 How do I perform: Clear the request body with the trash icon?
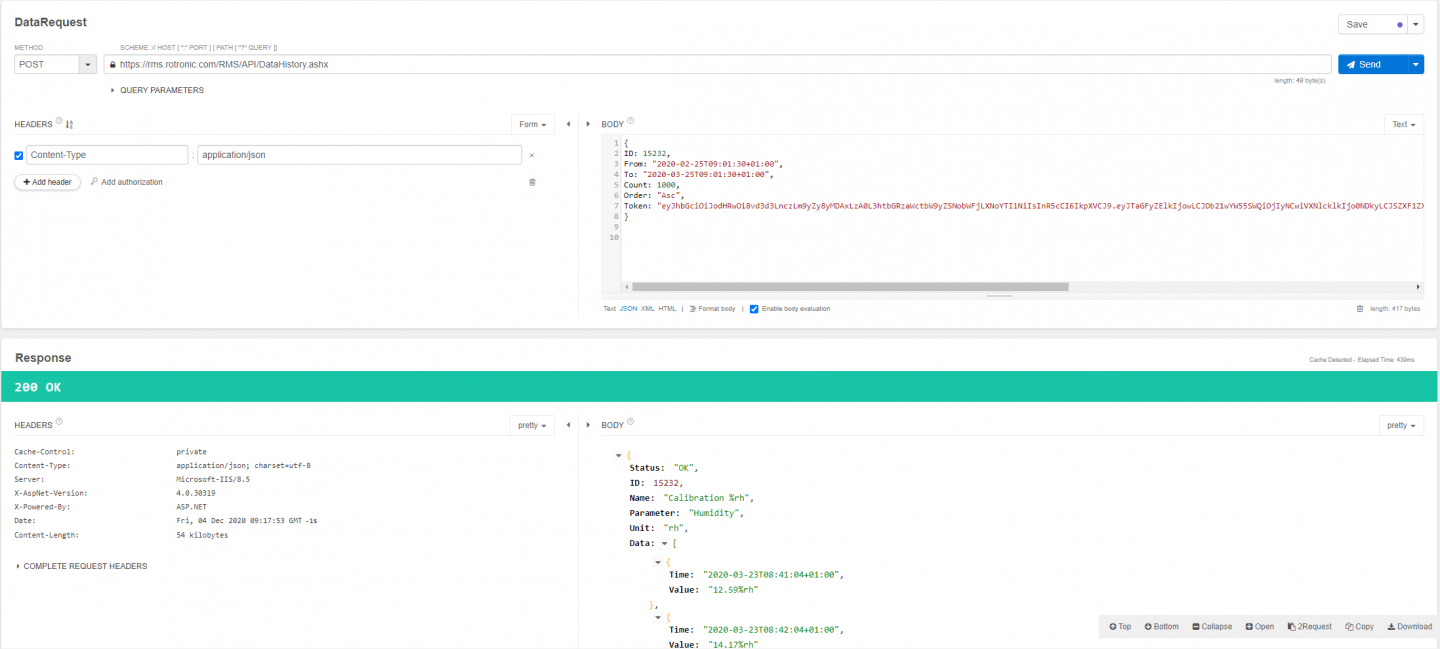click(x=1359, y=308)
